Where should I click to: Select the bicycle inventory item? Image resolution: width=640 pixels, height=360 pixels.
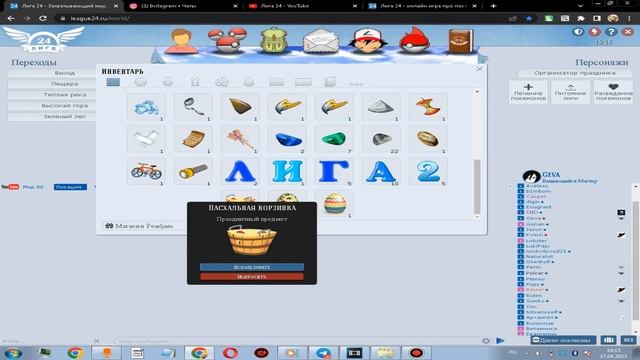[x=146, y=171]
